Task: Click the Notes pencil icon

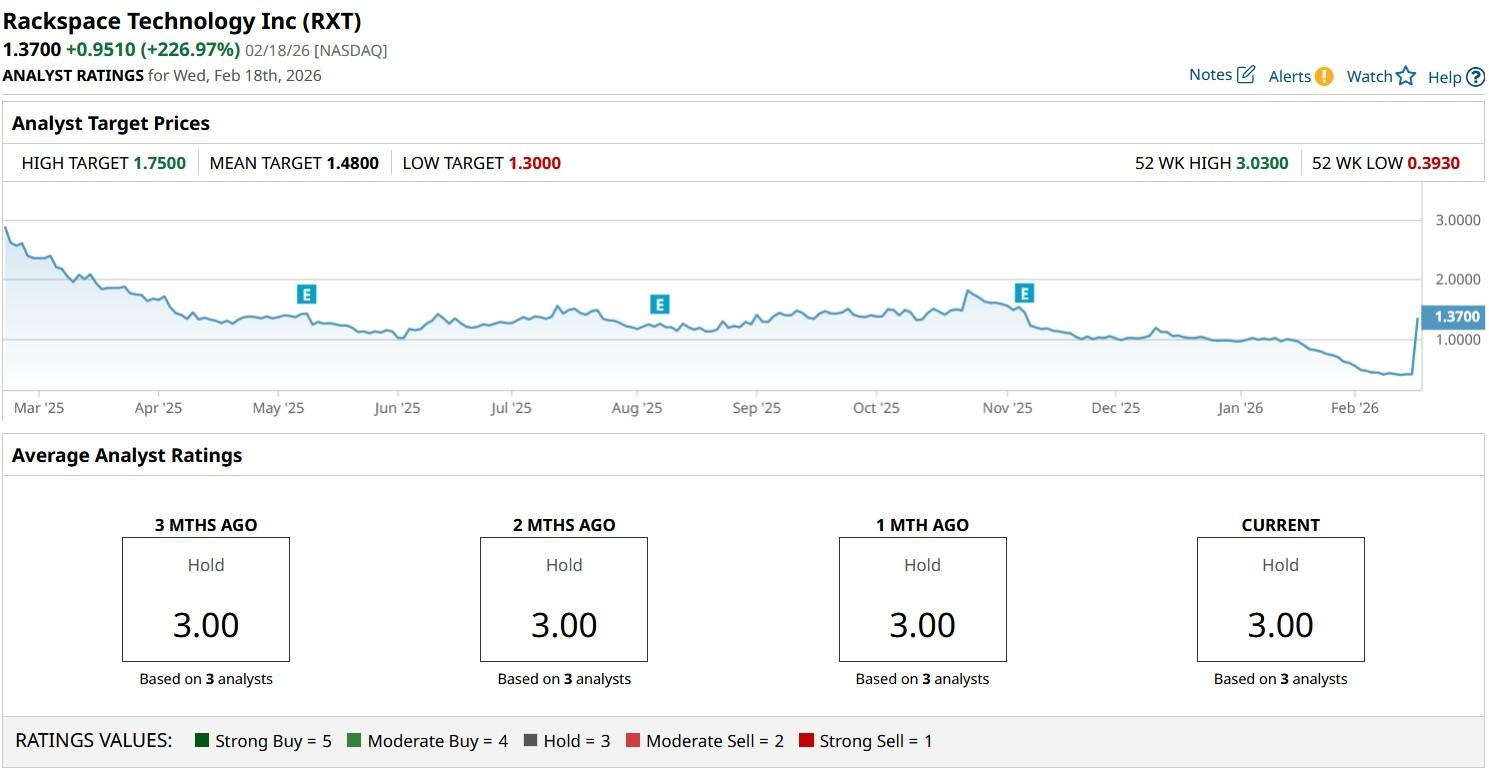Action: [x=1246, y=75]
